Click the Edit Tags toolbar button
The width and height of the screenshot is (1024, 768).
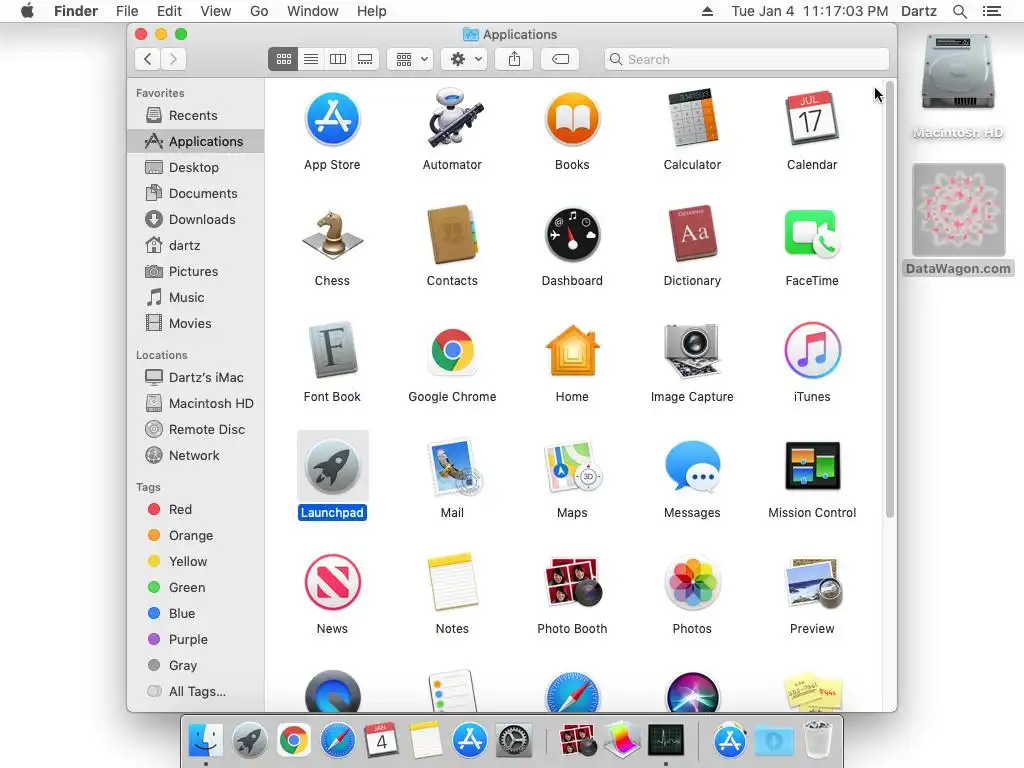[x=560, y=59]
